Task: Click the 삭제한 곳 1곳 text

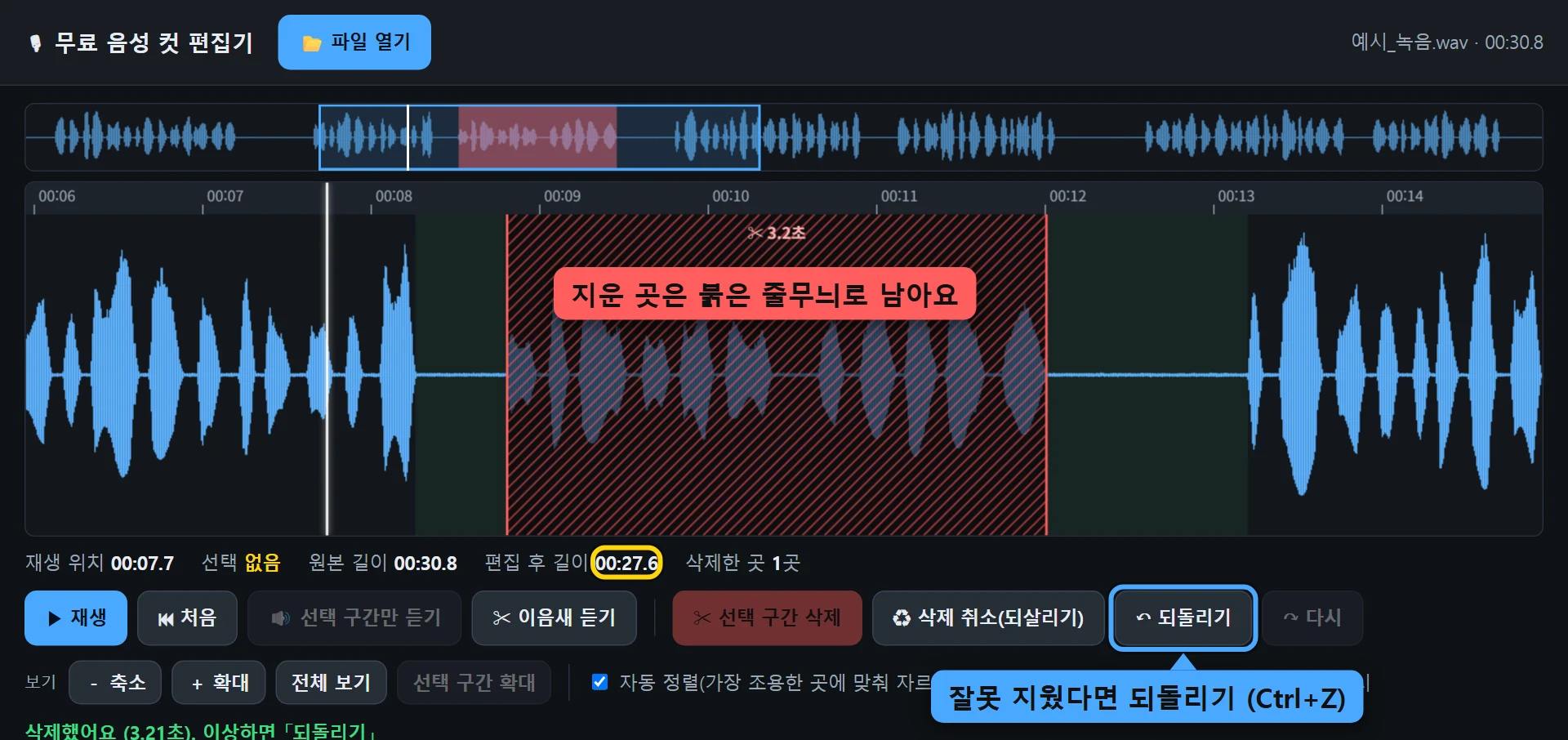Action: [x=743, y=563]
